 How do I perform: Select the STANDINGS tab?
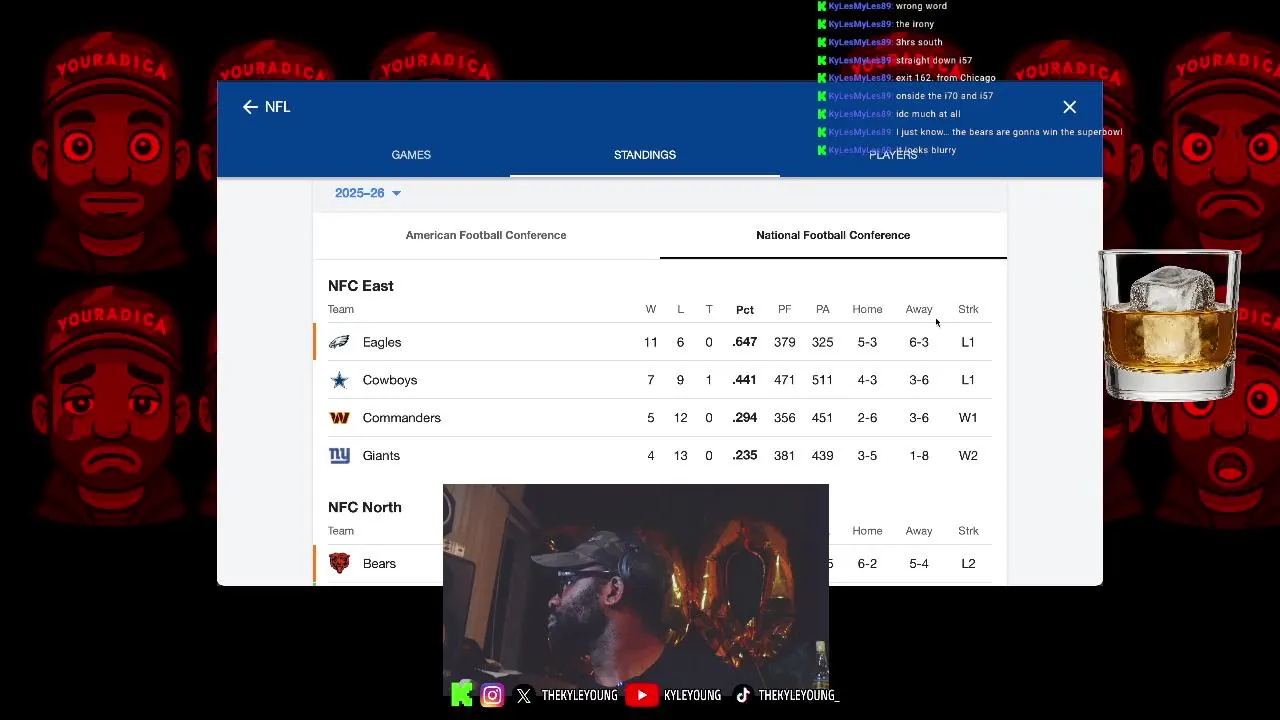click(x=645, y=155)
